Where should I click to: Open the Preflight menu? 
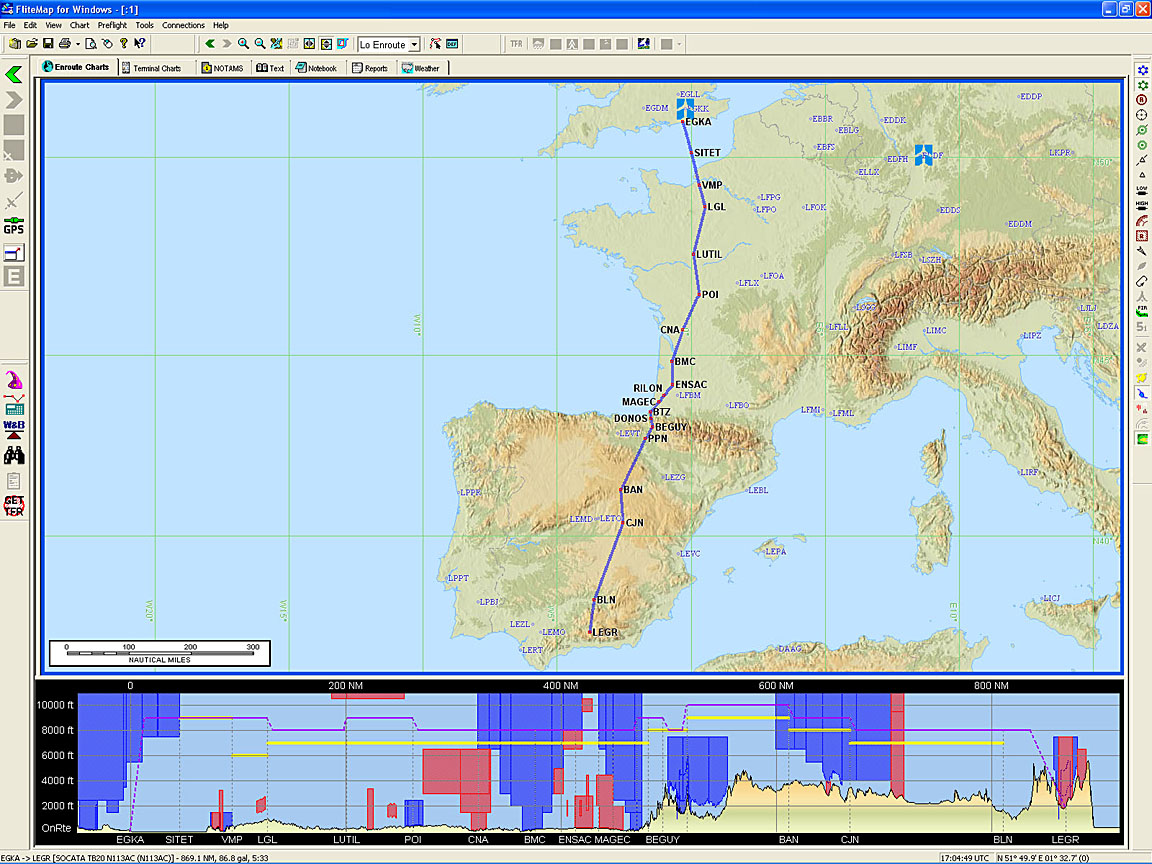[x=112, y=25]
